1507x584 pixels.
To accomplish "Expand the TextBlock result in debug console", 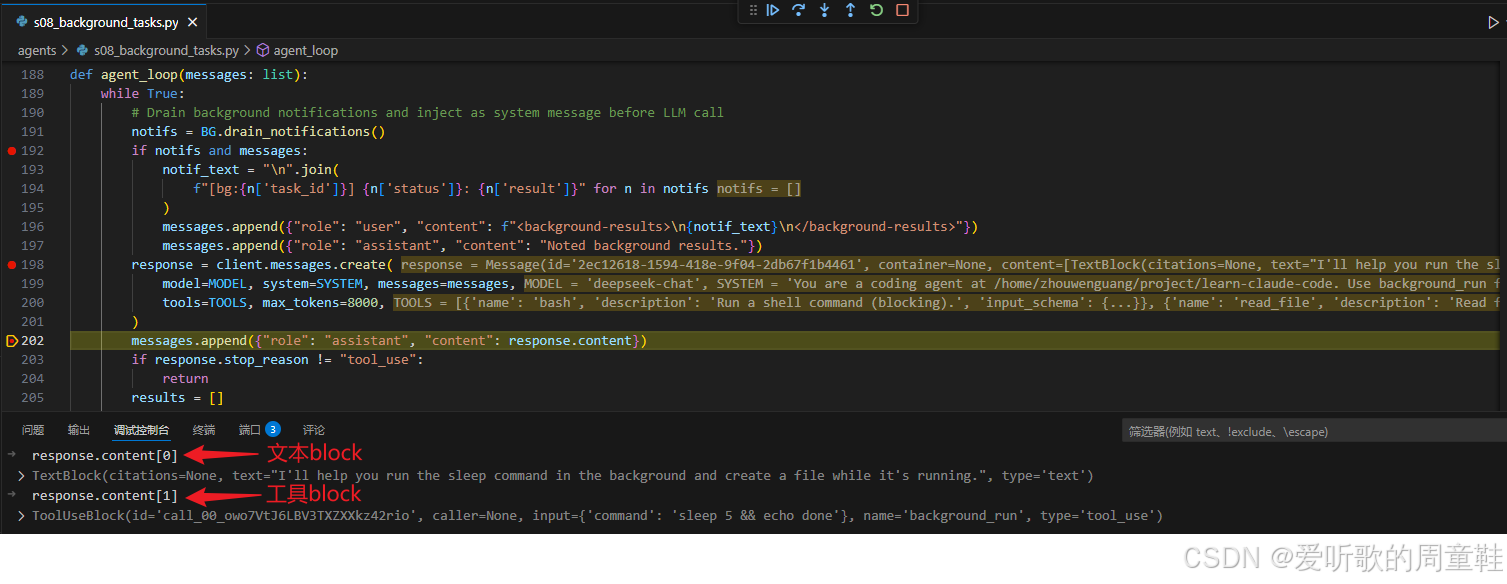I will click(x=22, y=476).
